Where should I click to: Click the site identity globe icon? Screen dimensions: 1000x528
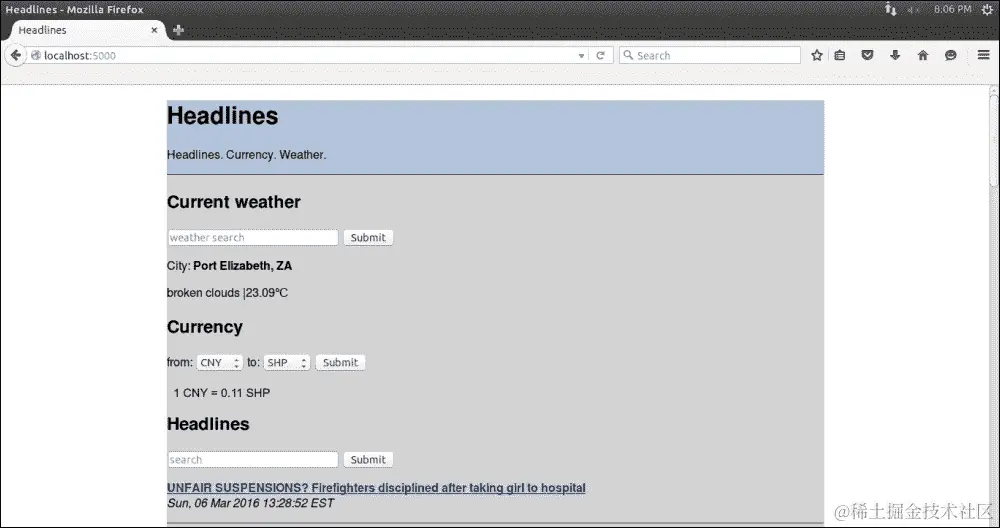pyautogui.click(x=36, y=55)
